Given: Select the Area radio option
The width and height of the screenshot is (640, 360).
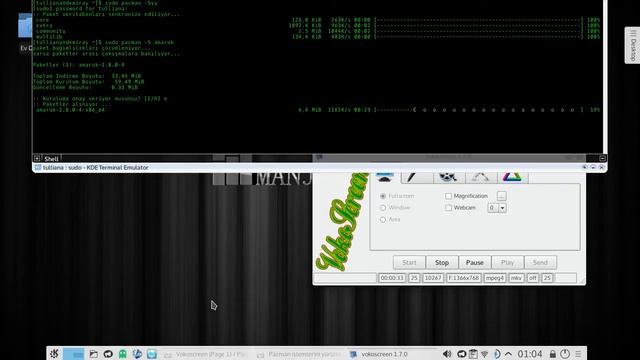Looking at the screenshot, I should click(383, 220).
